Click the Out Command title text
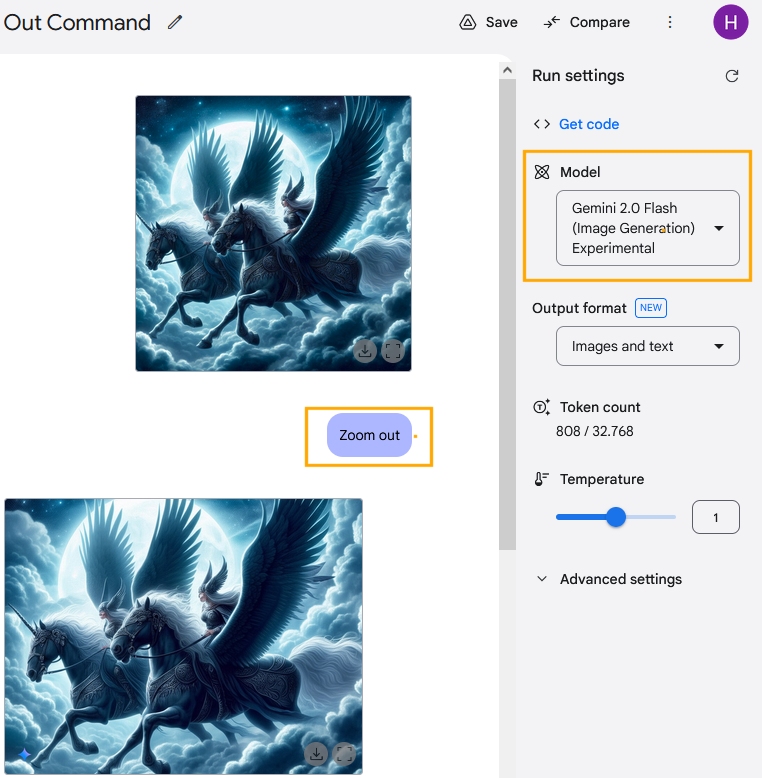 [77, 22]
